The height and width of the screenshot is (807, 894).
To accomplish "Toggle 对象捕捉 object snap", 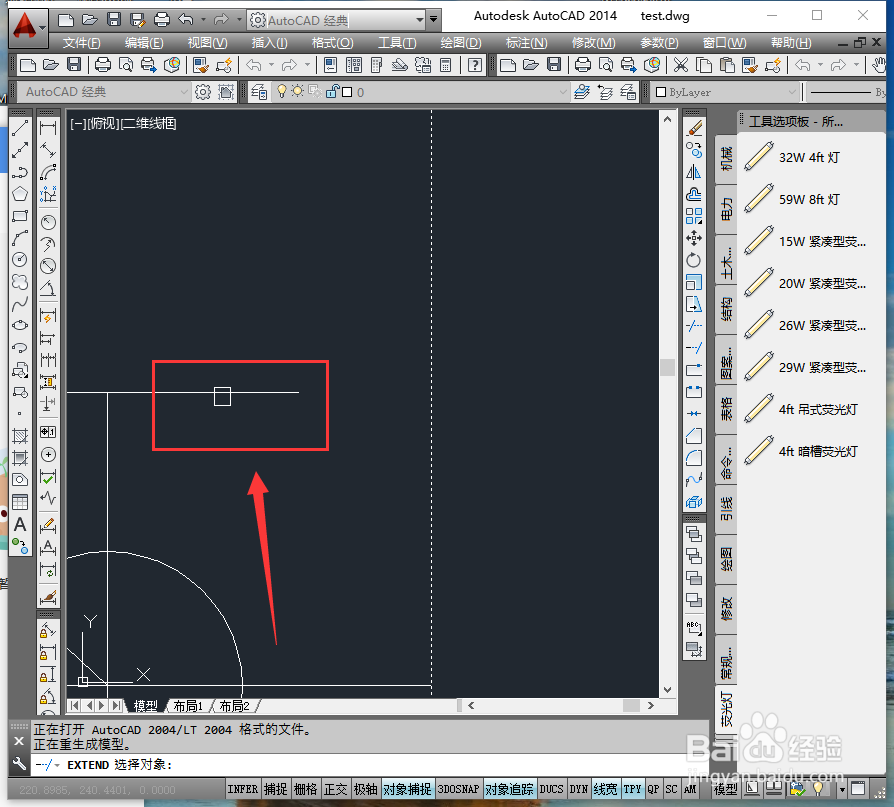I will pyautogui.click(x=408, y=789).
